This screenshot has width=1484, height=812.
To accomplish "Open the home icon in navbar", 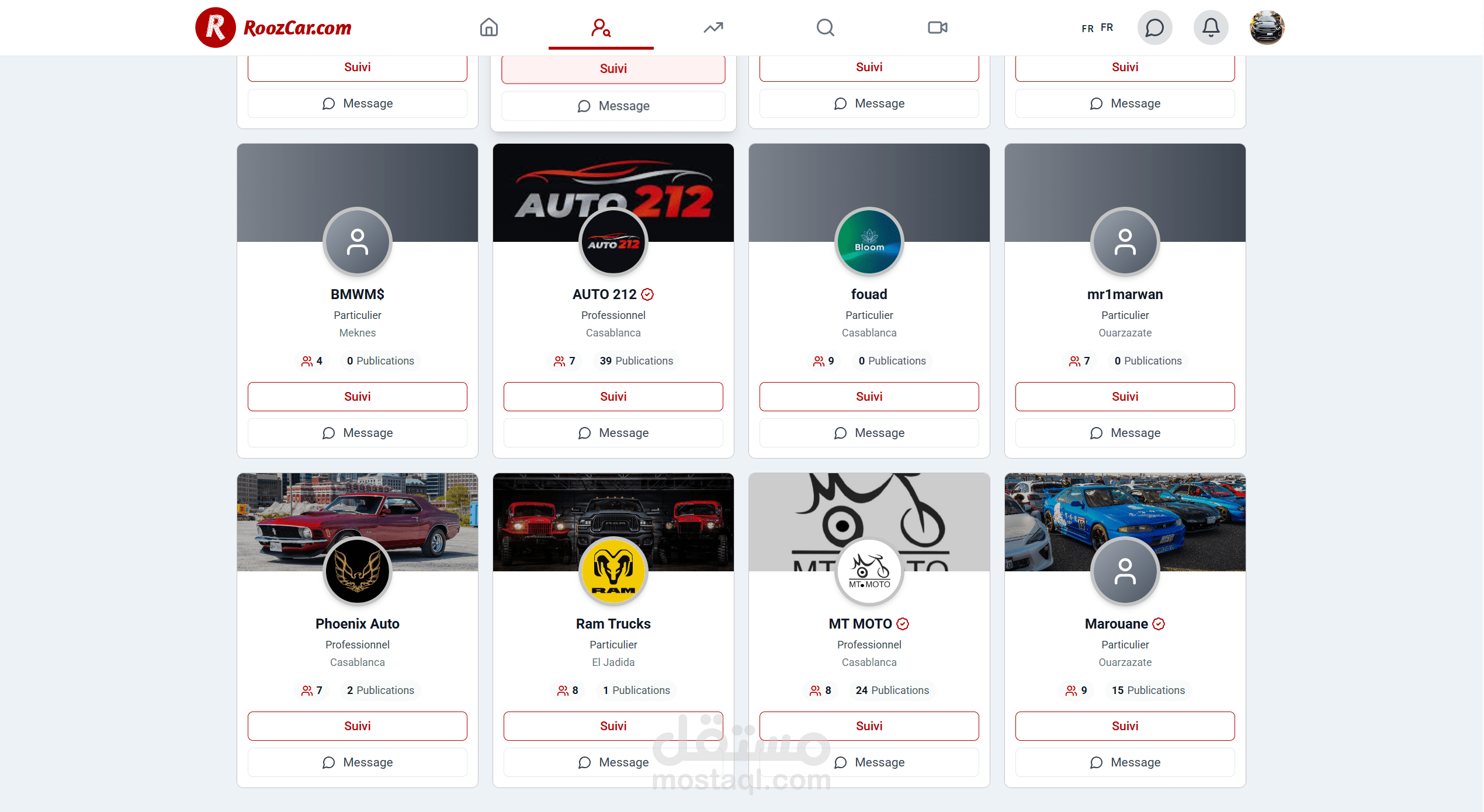I will click(x=488, y=27).
